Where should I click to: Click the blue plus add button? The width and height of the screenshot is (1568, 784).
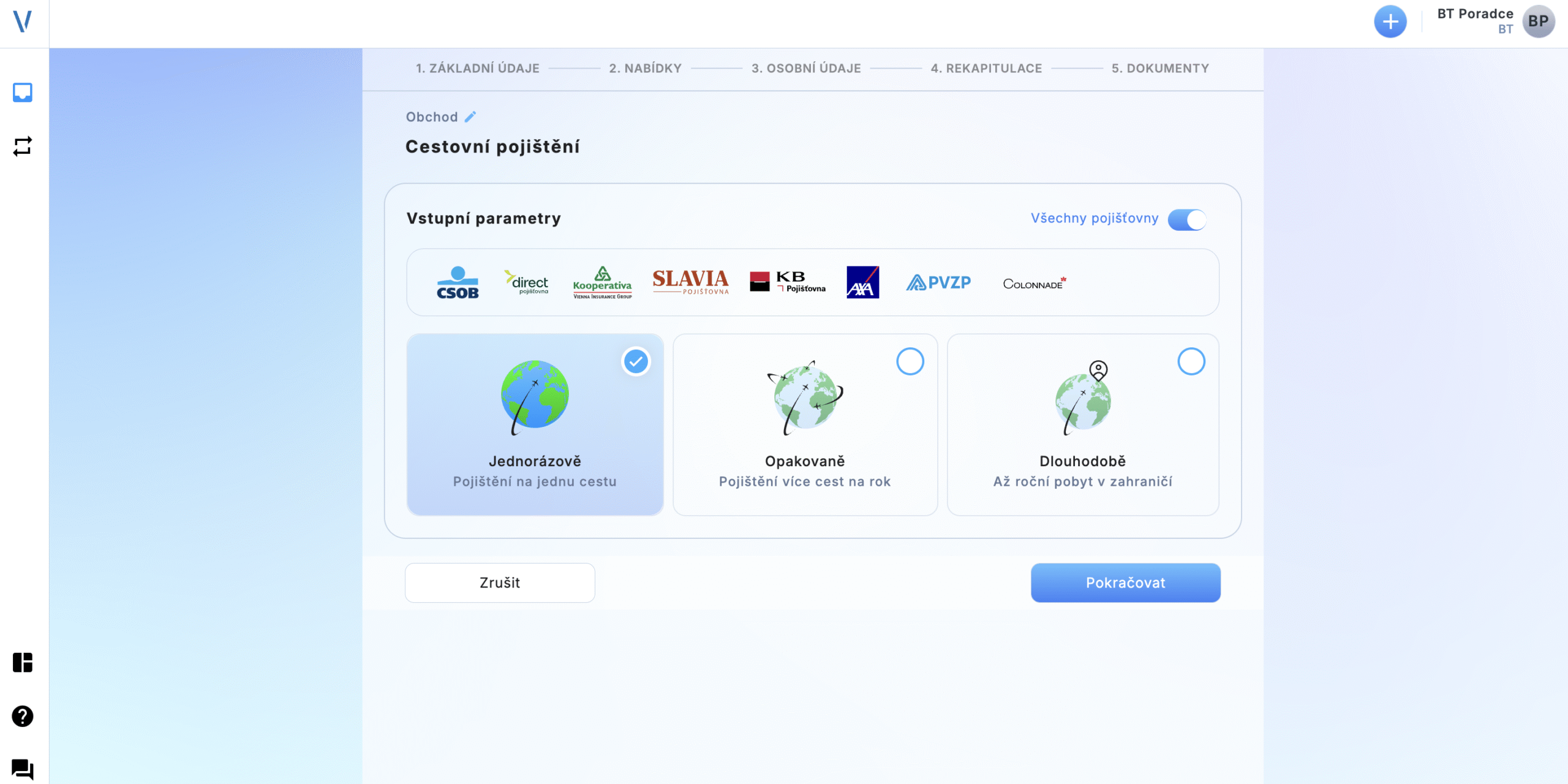pos(1390,22)
